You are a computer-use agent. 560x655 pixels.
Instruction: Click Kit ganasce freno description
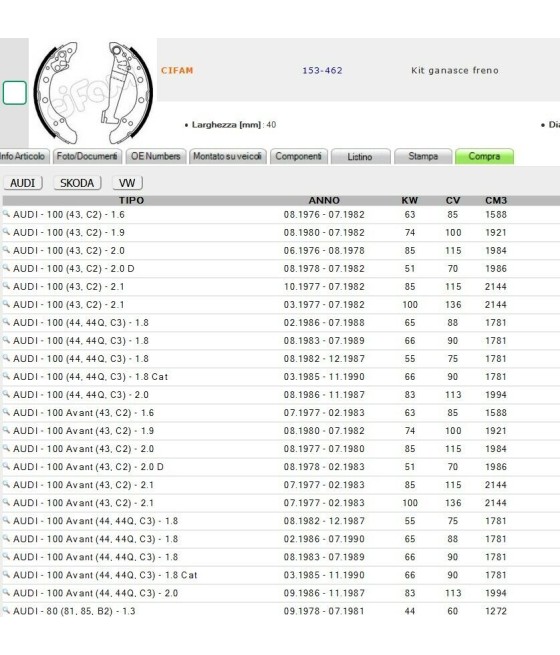click(x=455, y=70)
